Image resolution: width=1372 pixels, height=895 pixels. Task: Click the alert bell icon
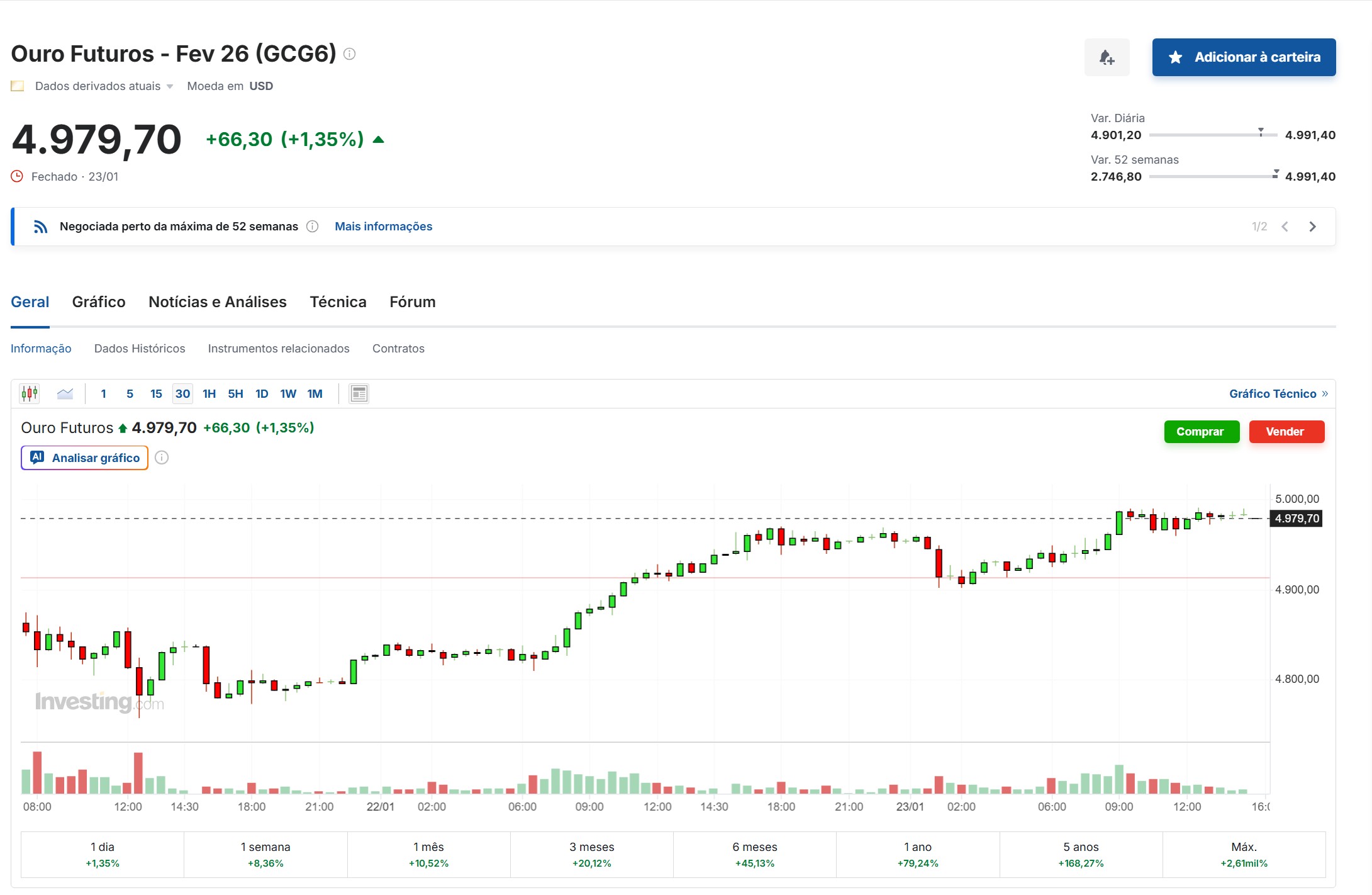click(1107, 57)
